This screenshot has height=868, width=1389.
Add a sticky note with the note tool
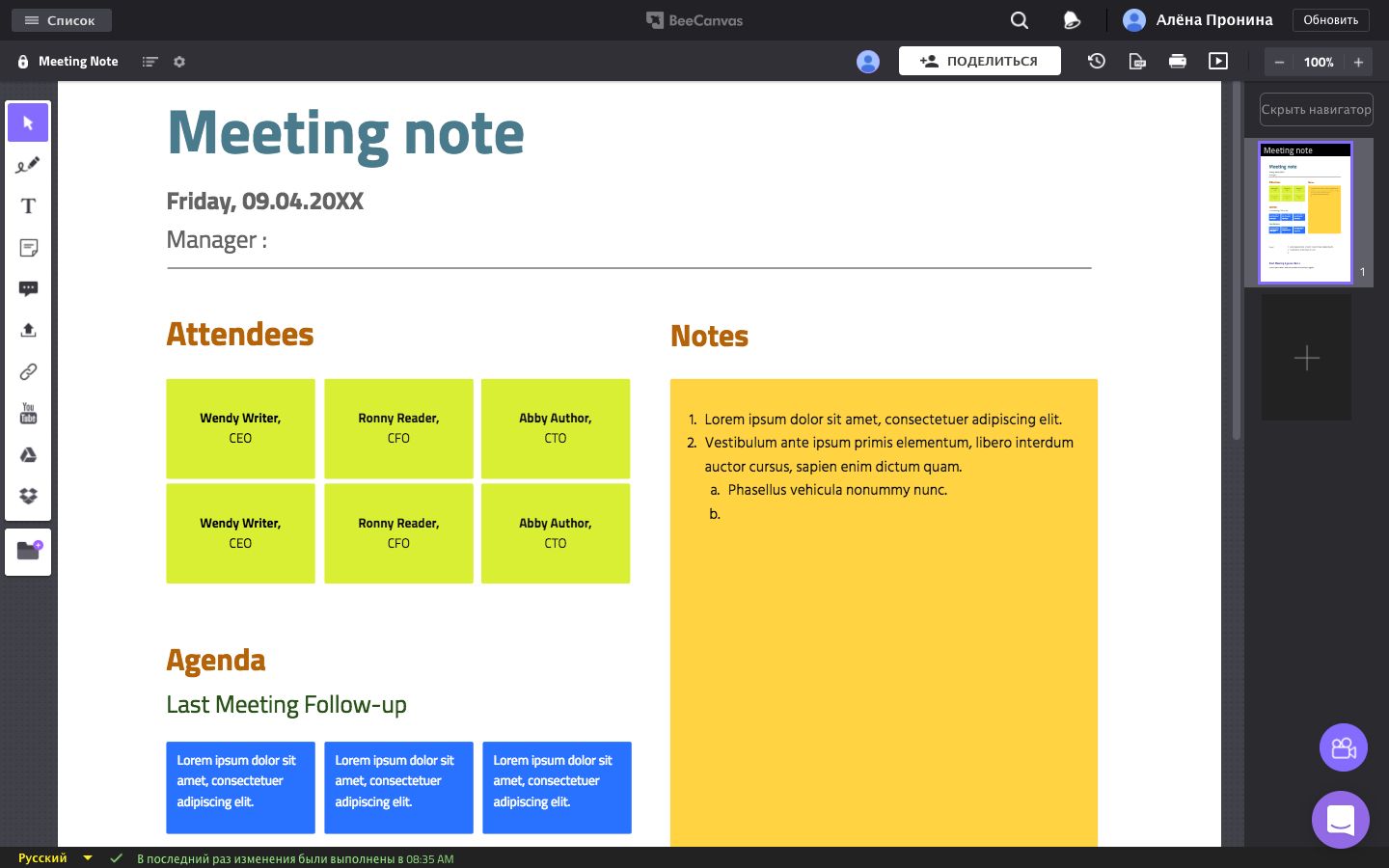28,248
